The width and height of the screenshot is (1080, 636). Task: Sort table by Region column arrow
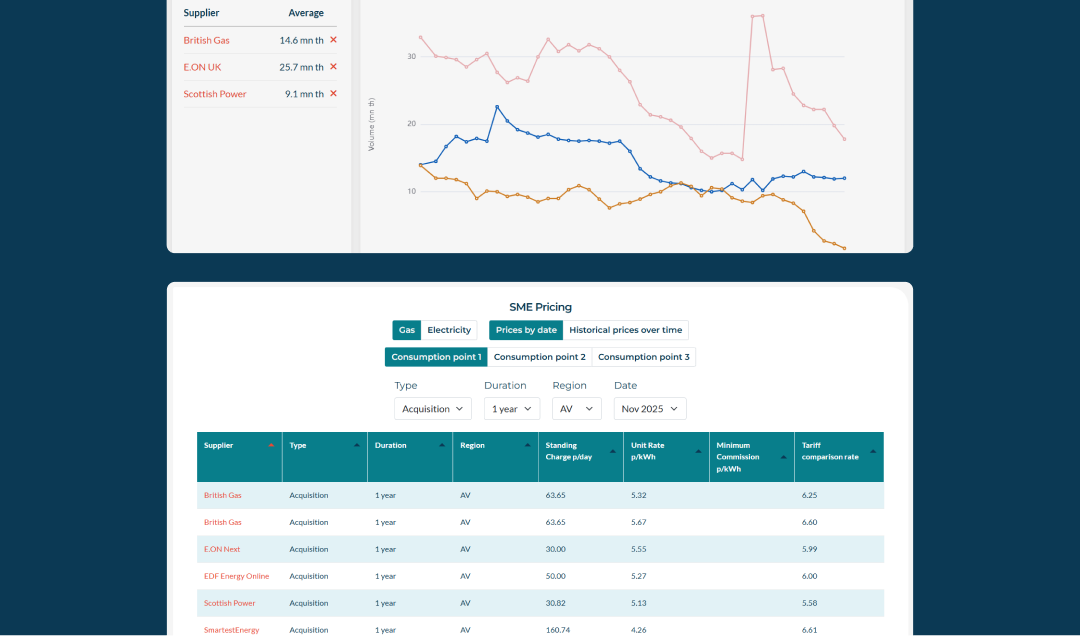(x=528, y=445)
